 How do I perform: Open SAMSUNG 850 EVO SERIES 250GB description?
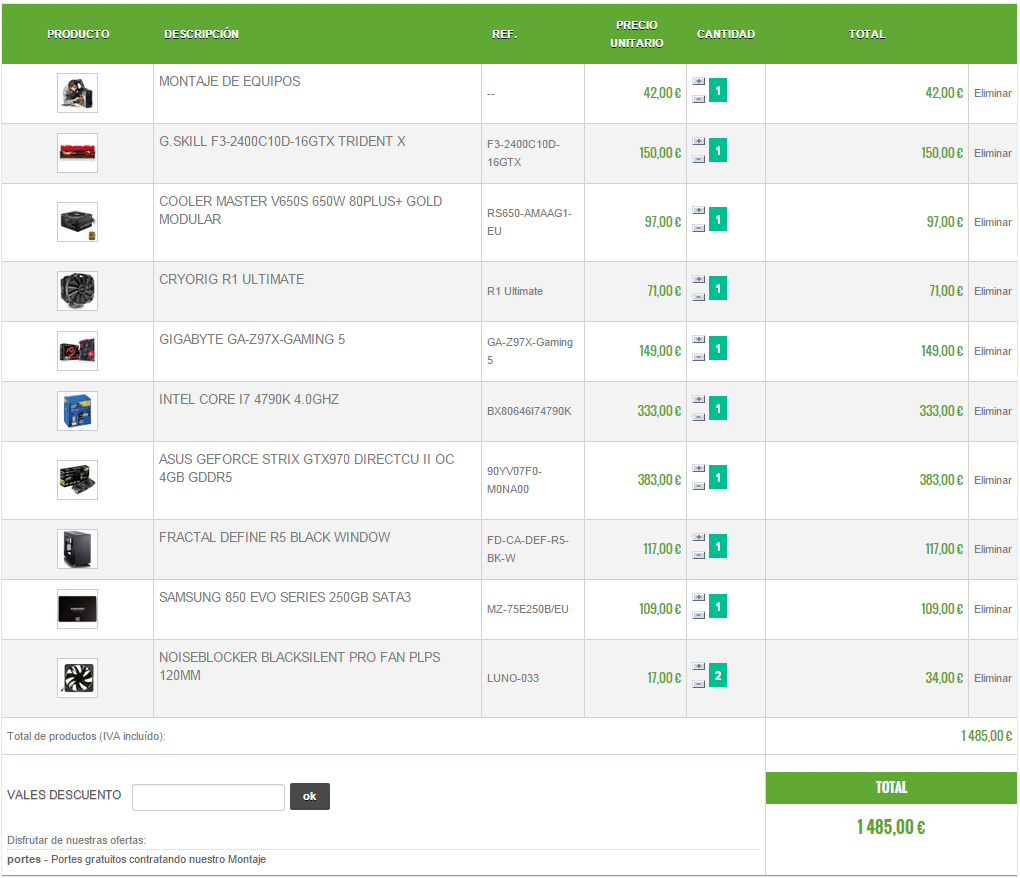285,597
